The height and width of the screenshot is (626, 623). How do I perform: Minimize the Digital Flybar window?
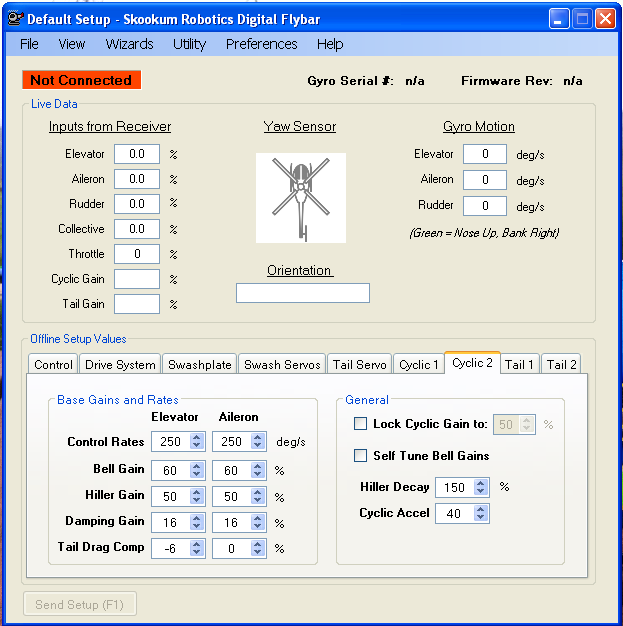pos(559,19)
